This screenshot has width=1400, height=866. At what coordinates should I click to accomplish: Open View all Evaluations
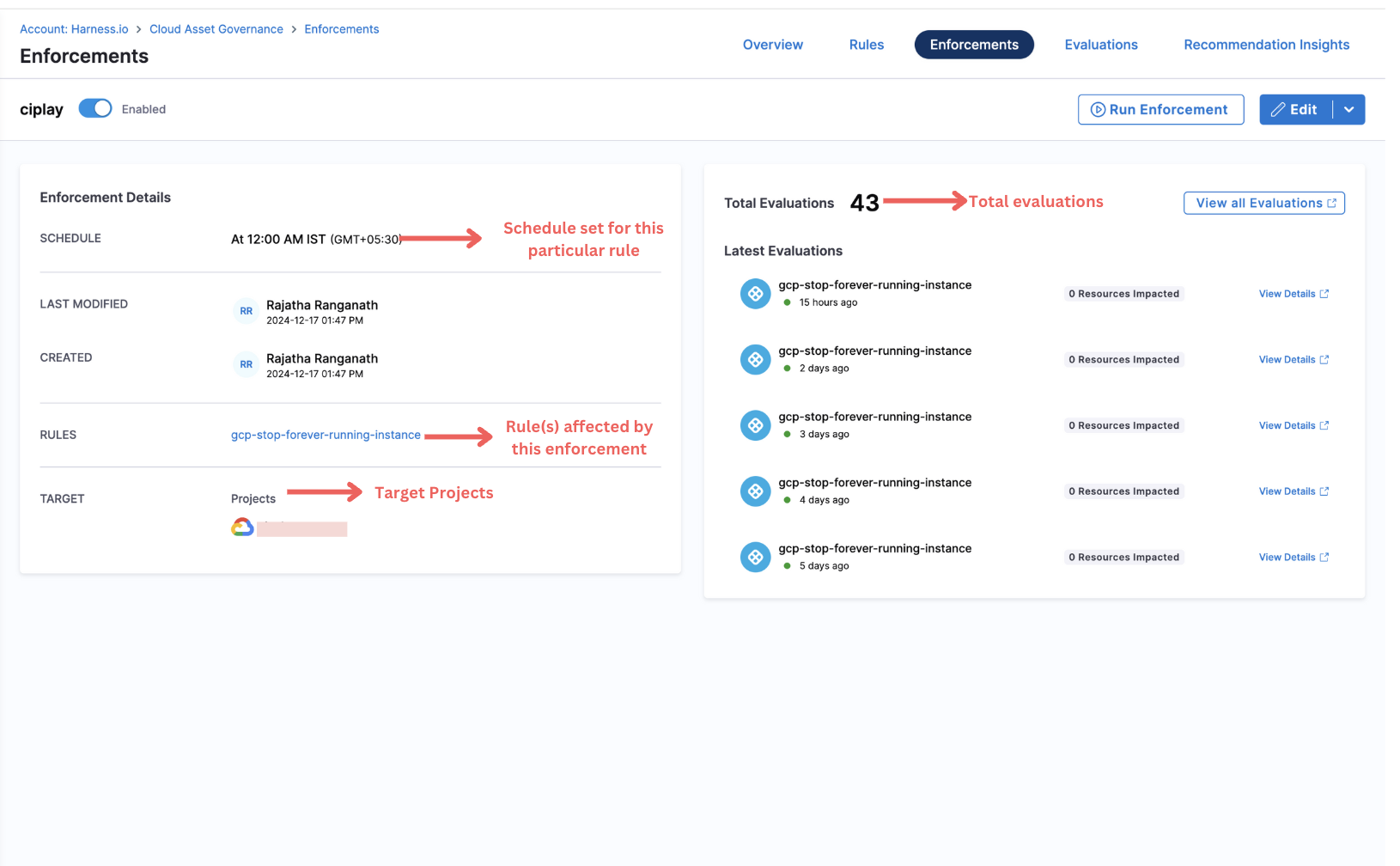1263,203
